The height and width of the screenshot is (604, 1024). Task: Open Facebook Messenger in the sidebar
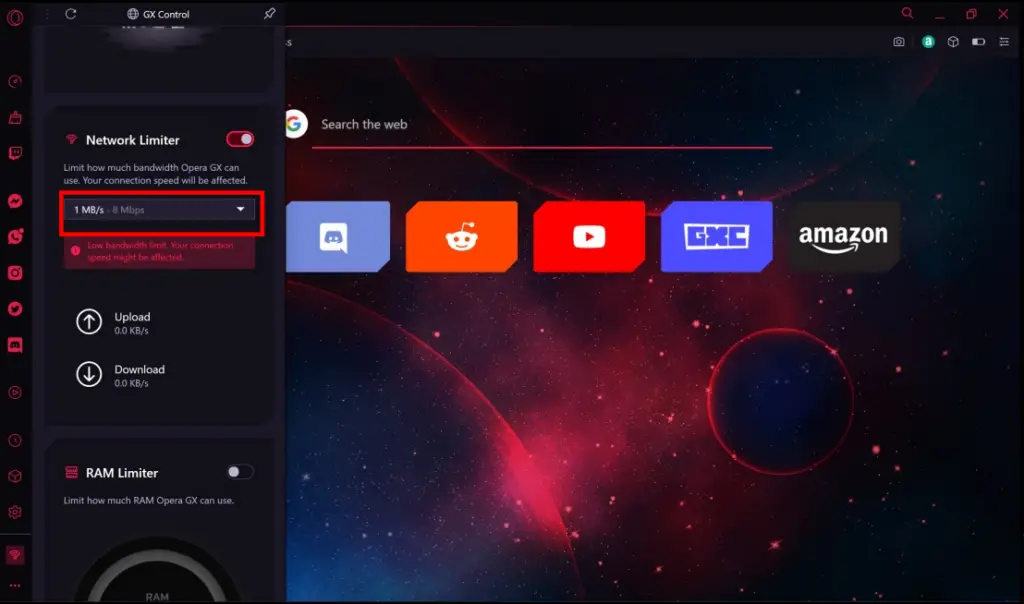coord(15,201)
